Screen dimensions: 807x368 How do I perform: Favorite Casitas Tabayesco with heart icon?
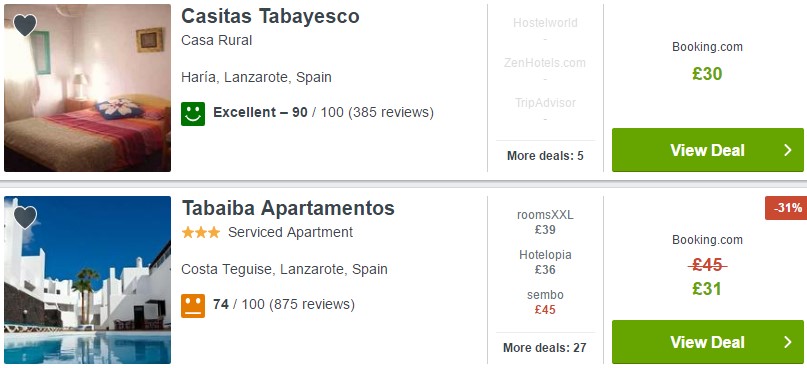point(25,25)
